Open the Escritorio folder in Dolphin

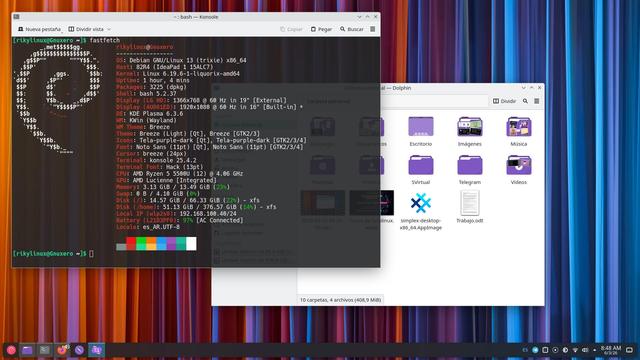(x=421, y=131)
